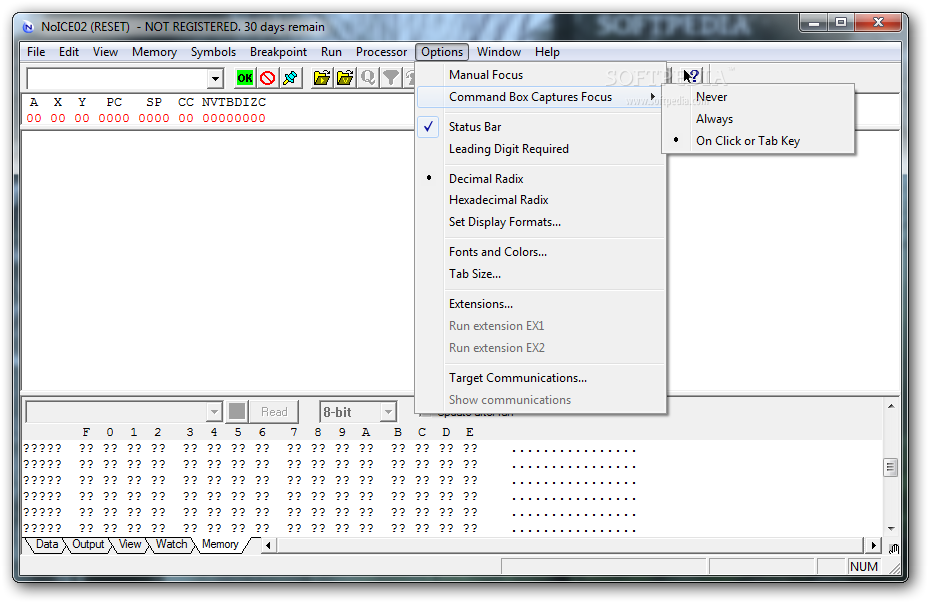The image size is (929, 603).
Task: Choose Never for command box focus
Action: tap(758, 97)
